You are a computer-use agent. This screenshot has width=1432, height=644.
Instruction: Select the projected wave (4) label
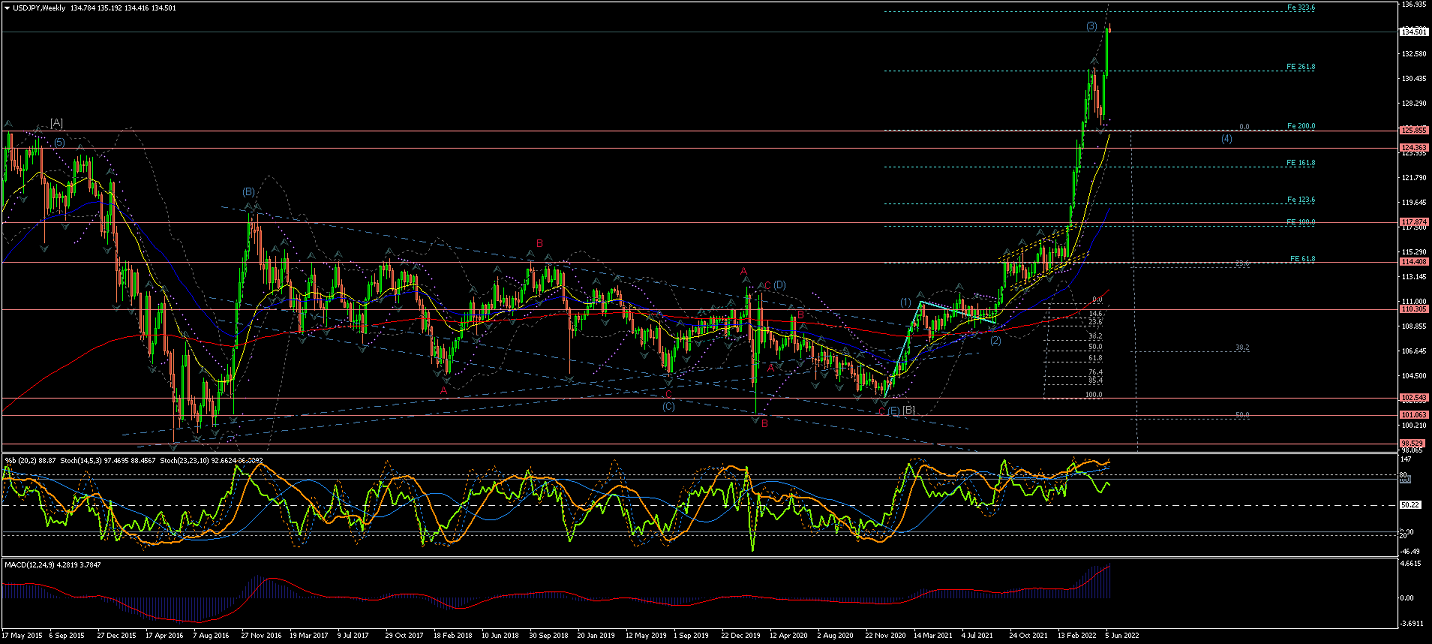[x=1226, y=138]
